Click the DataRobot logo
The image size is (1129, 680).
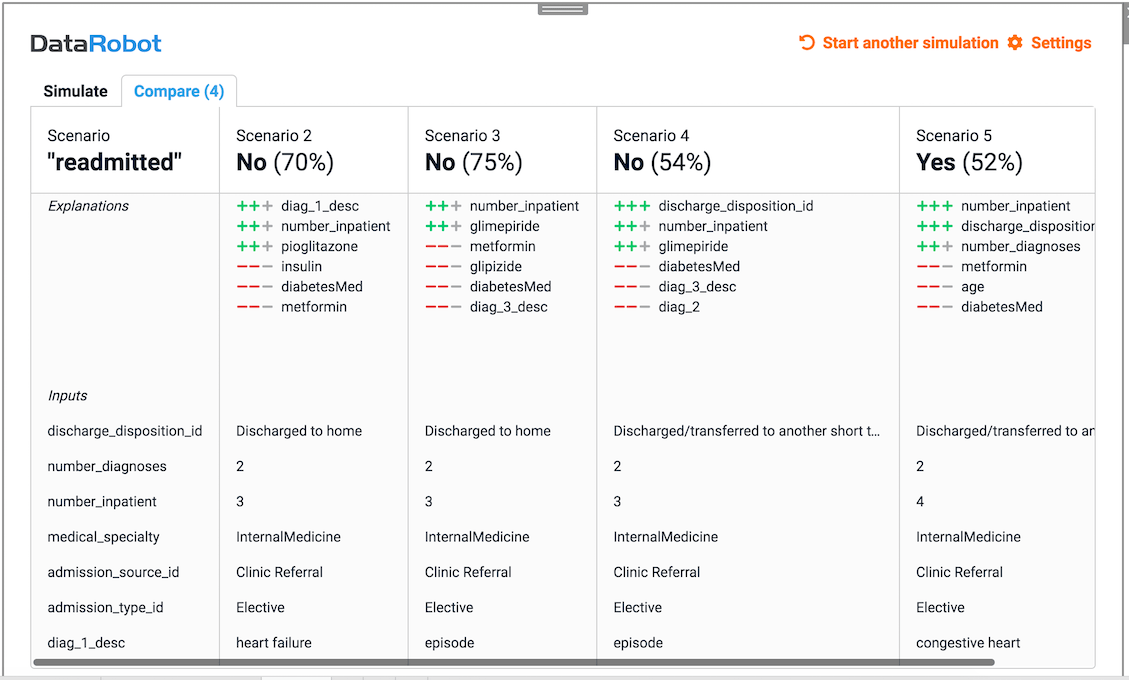tap(96, 43)
